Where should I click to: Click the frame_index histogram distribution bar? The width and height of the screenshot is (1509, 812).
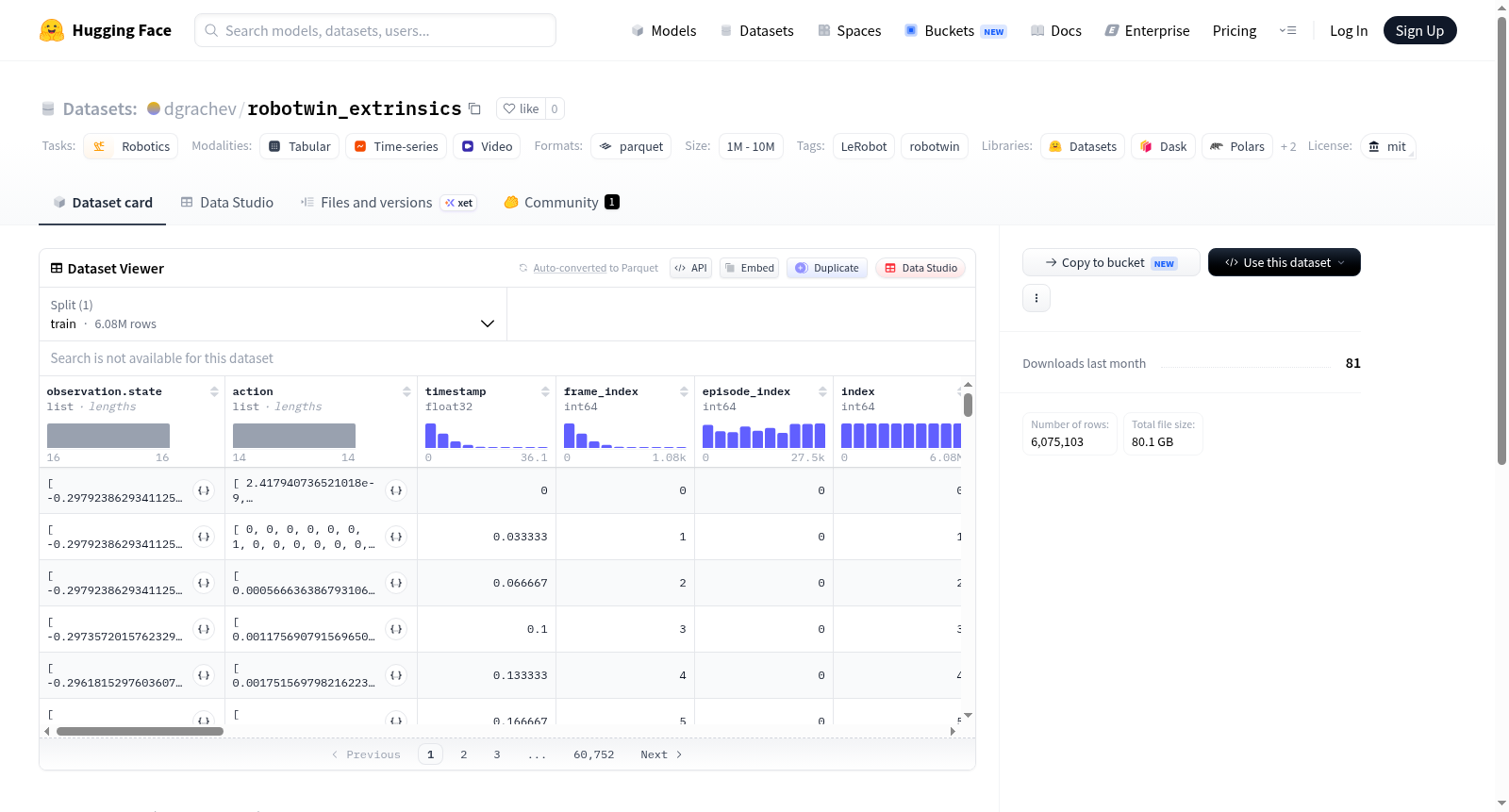625,436
